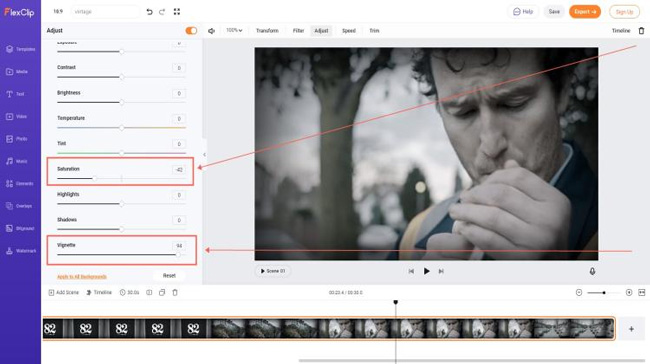Open the Templates sidebar panel
650x364 pixels.
20,49
